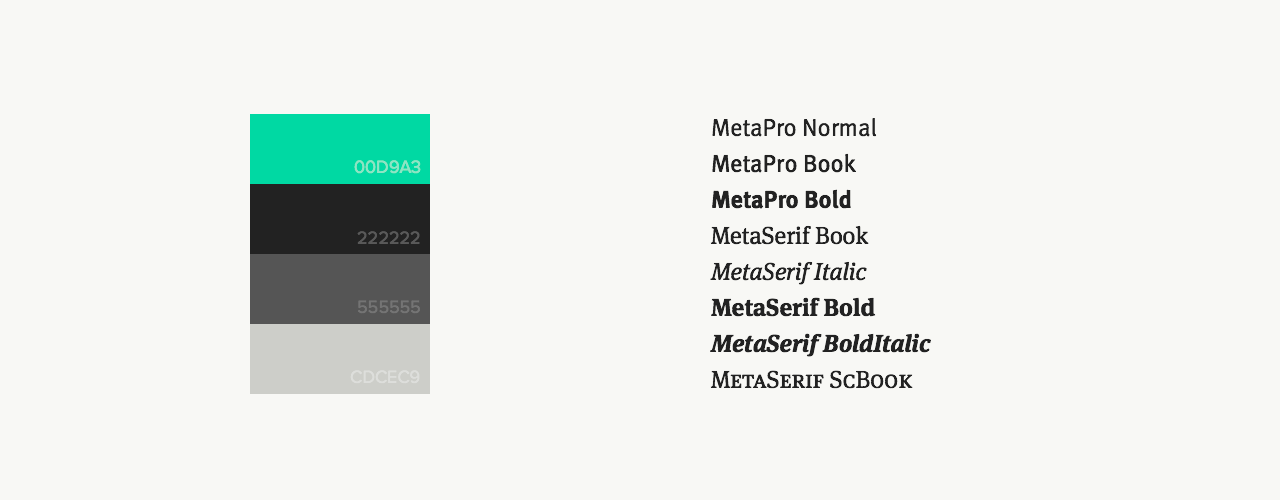Click the word Italic in MetaSerif Italic
This screenshot has height=500, width=1280.
[x=838, y=272]
